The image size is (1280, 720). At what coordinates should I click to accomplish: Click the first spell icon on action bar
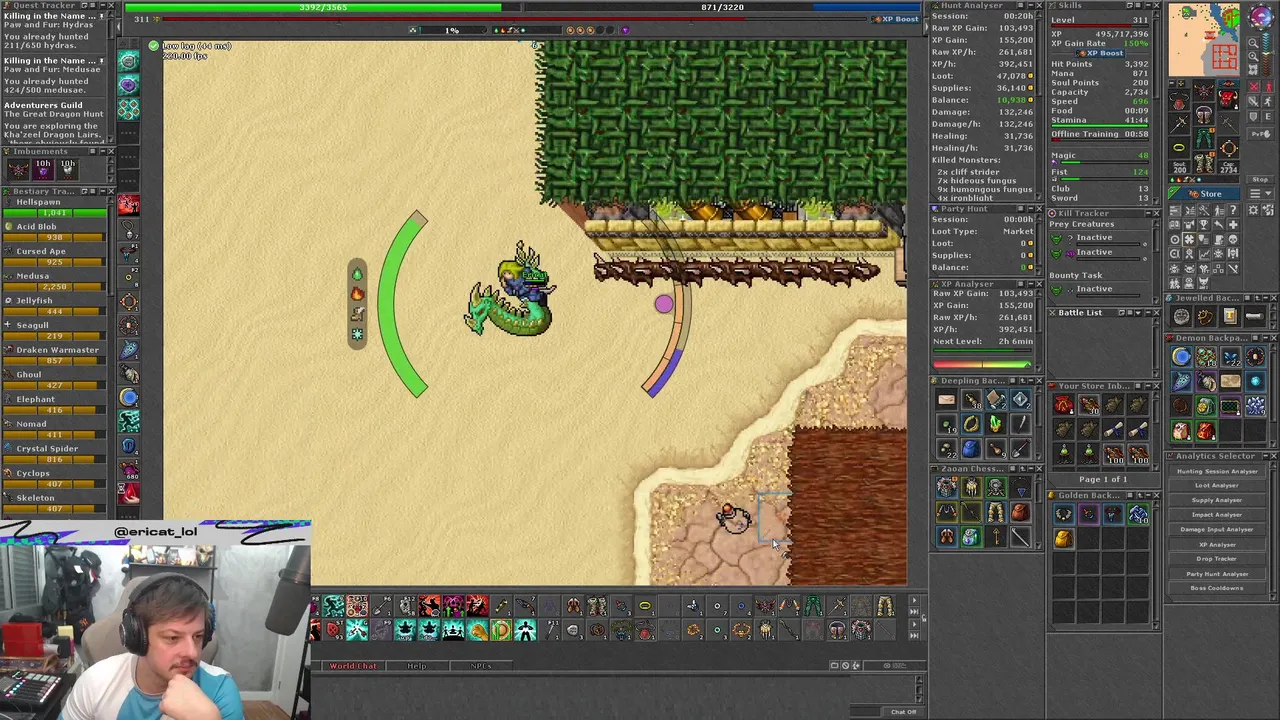click(x=333, y=606)
